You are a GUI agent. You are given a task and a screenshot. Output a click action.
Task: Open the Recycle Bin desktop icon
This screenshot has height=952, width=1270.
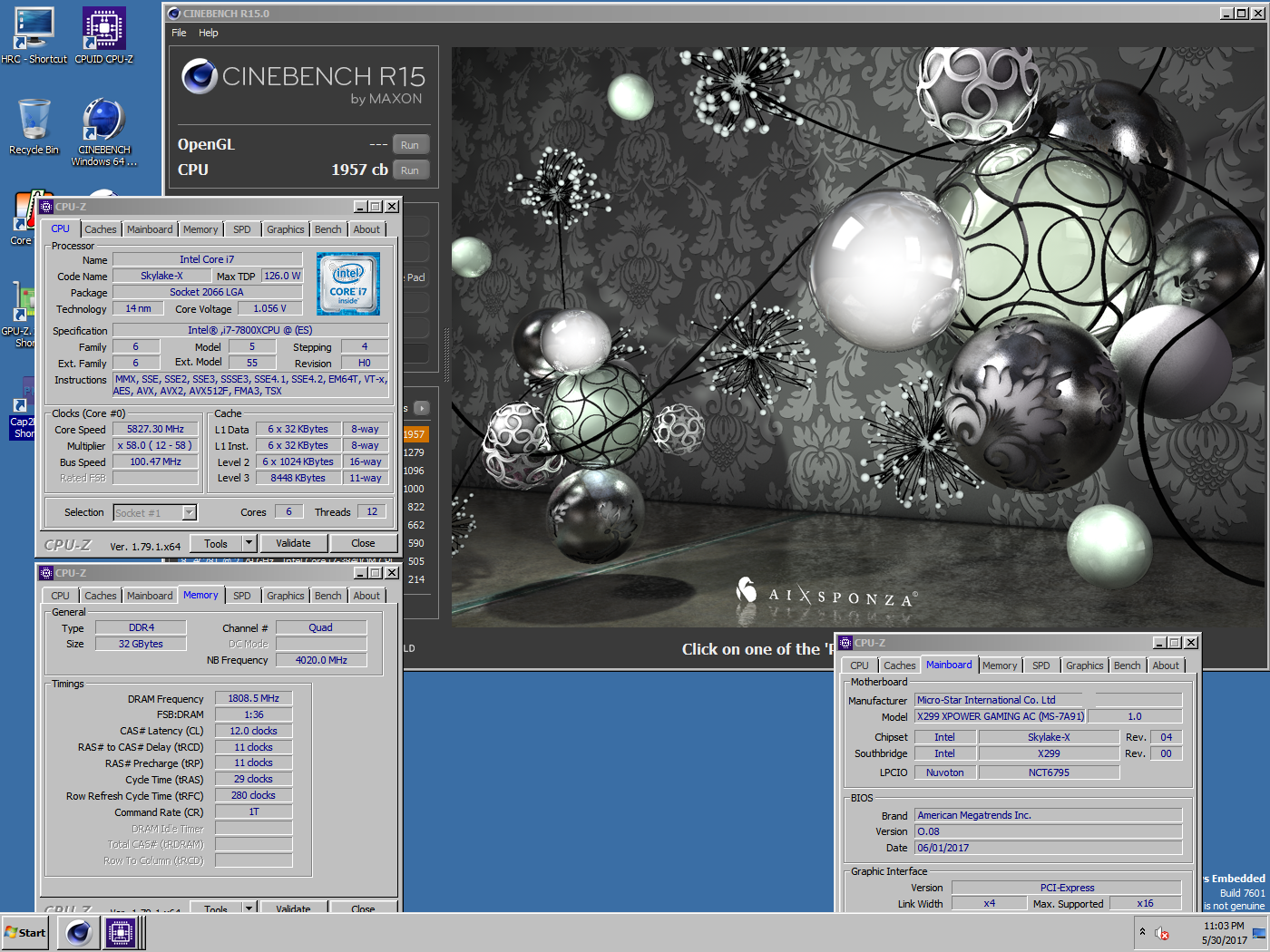tap(34, 127)
